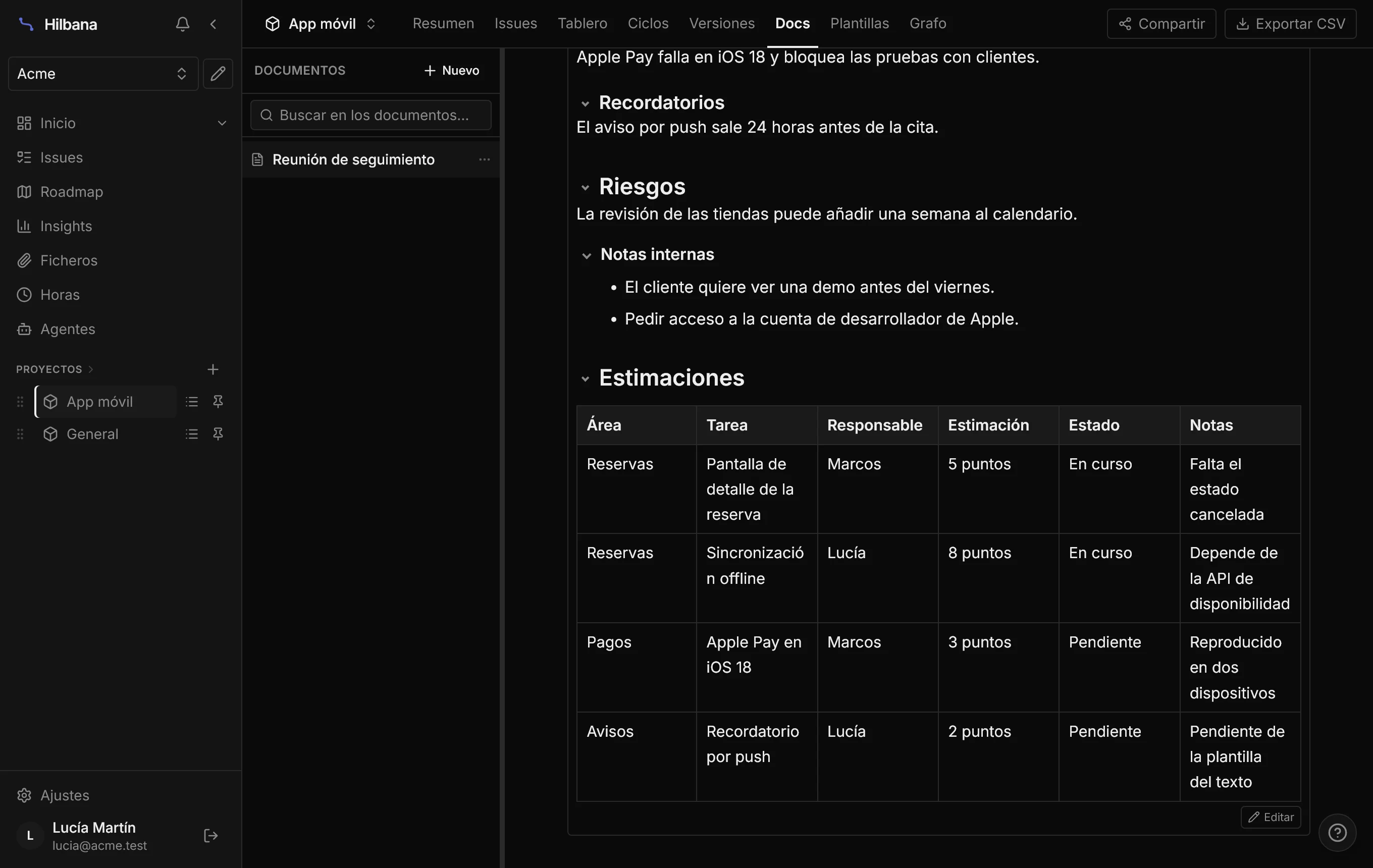Switch to the Ciclos tab
Screen dimensions: 1373x868
point(648,23)
